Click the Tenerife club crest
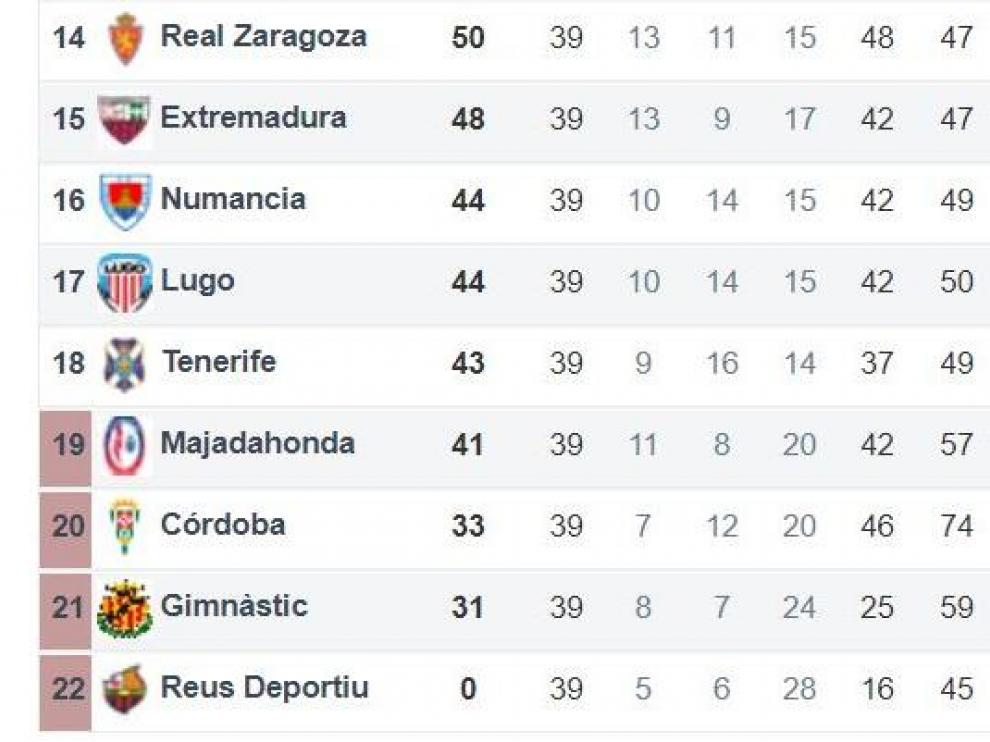The width and height of the screenshot is (990, 742). [125, 364]
